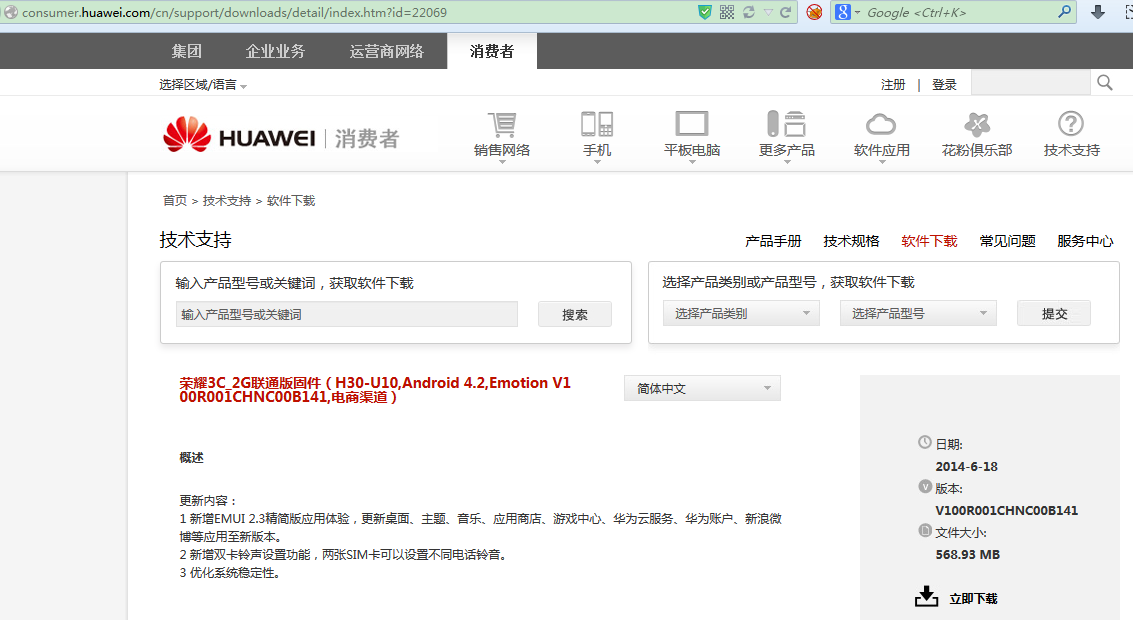Click the QR code icon in address bar
This screenshot has height=620, width=1133.
[x=727, y=12]
